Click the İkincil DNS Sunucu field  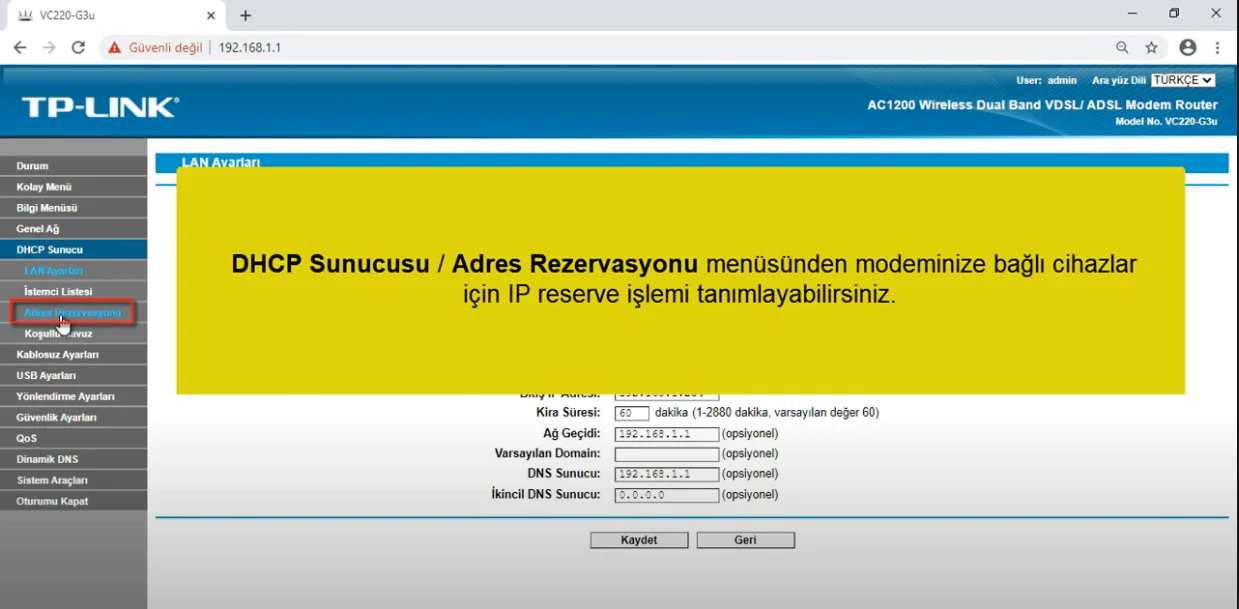[666, 495]
